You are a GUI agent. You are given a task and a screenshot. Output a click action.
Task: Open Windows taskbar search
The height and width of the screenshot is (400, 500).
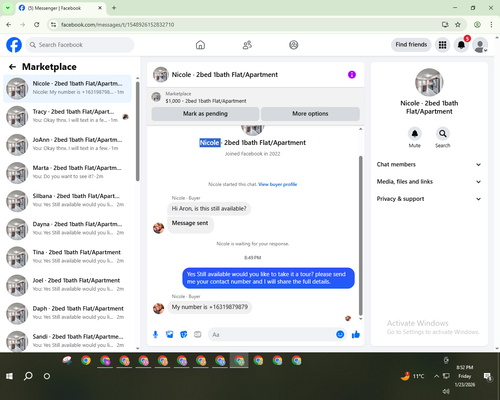[x=28, y=376]
